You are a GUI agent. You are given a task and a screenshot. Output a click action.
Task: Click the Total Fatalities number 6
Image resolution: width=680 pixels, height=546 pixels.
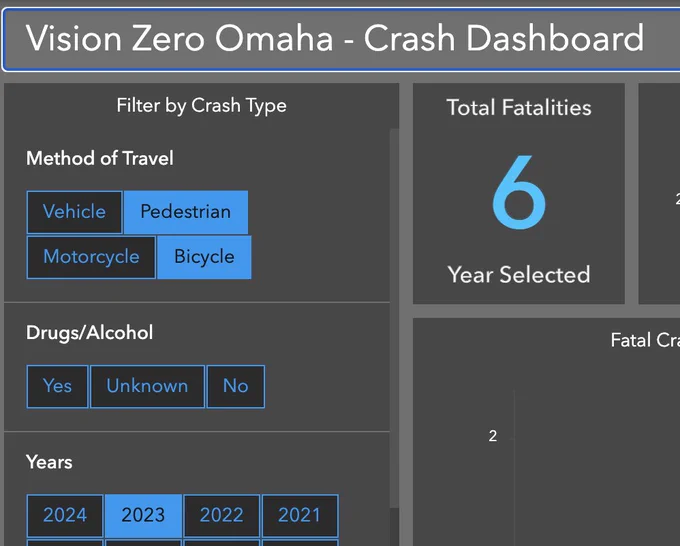point(519,193)
